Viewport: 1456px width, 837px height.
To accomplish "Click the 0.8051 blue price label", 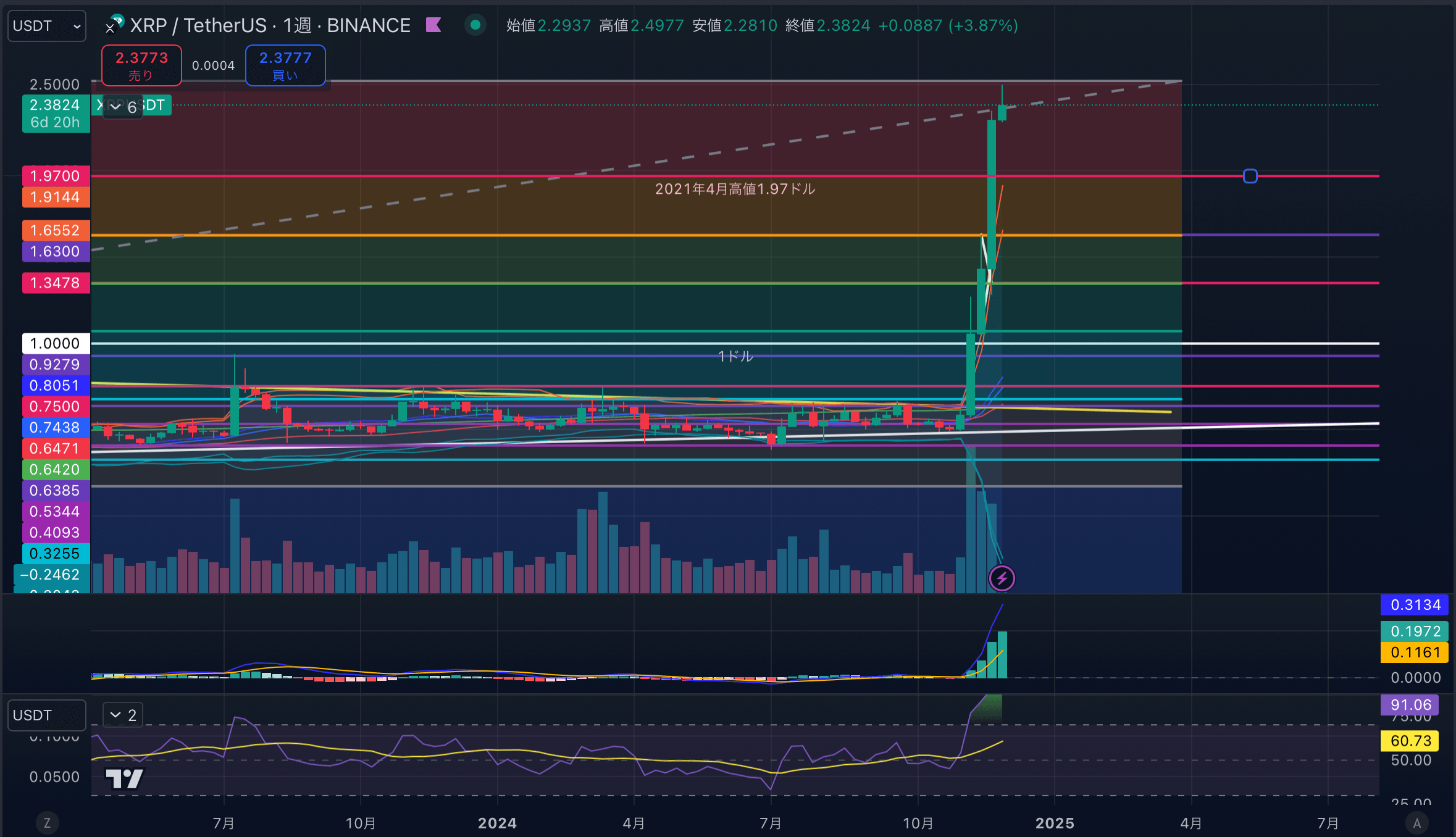I will pyautogui.click(x=56, y=385).
